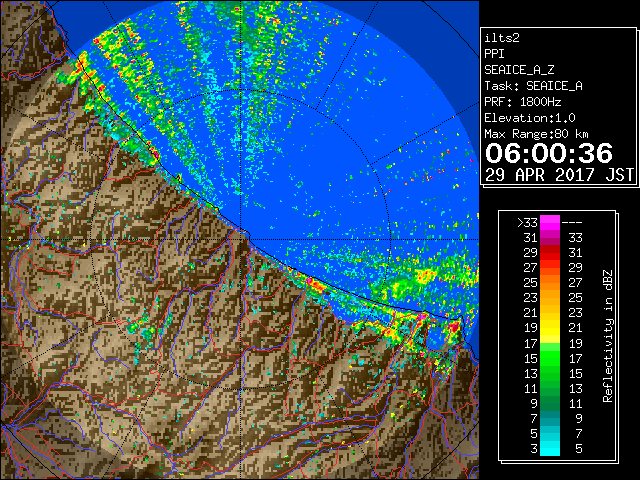Click the 'Max Range:80 km' text
Screen dimensions: 640x480
point(536,134)
